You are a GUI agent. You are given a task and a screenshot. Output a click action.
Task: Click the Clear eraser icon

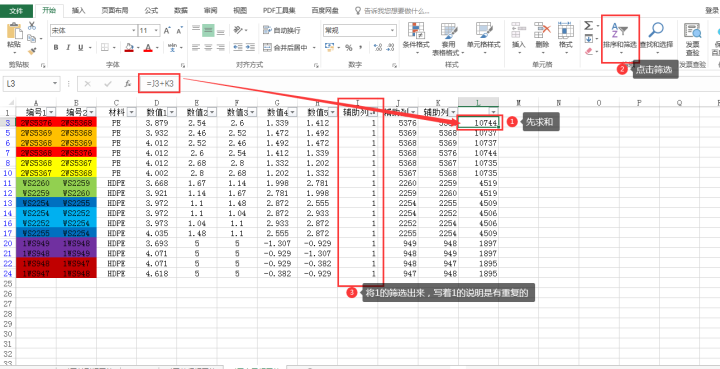[589, 51]
